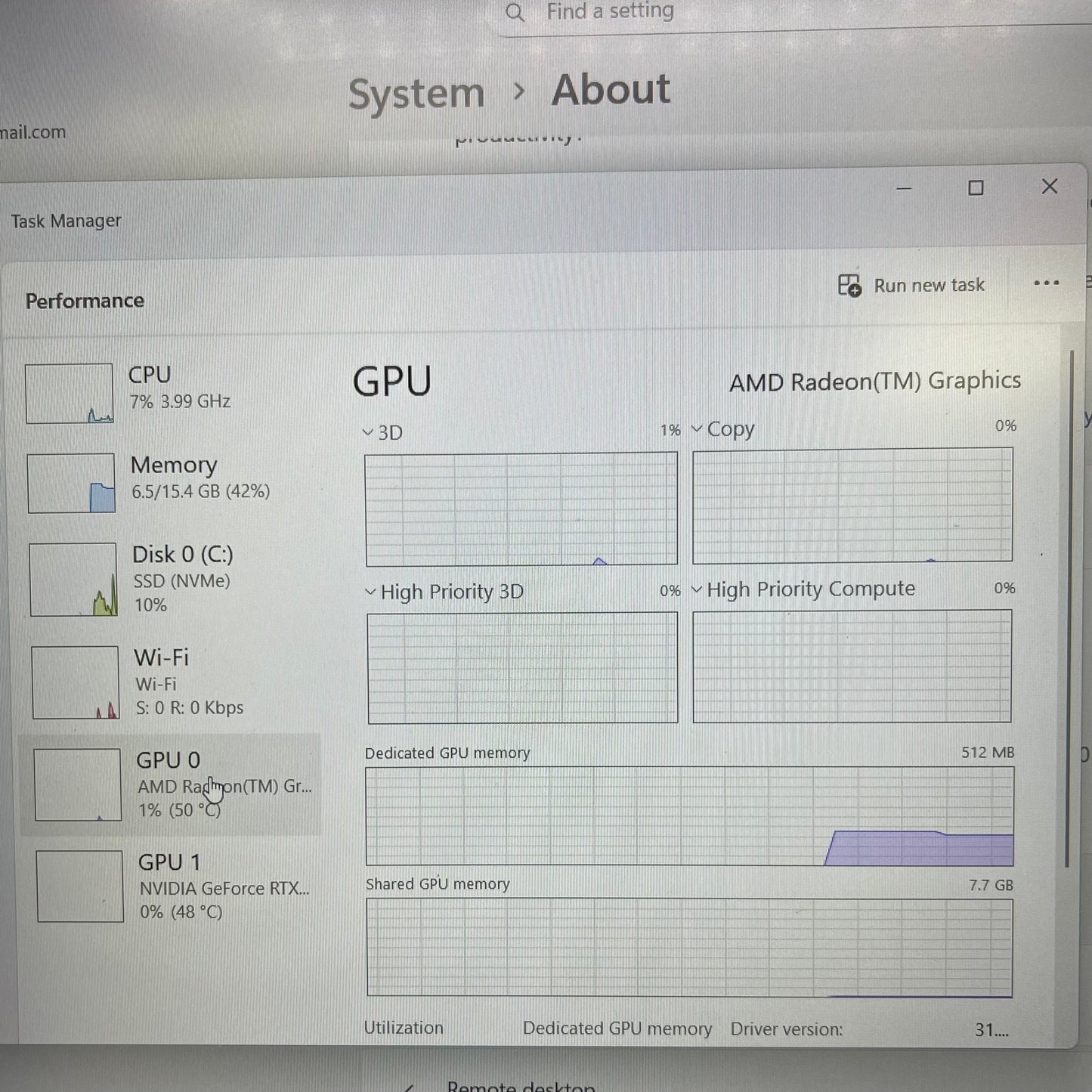
Task: Select GPU 0 AMD Radeon graph
Action: [x=76, y=784]
